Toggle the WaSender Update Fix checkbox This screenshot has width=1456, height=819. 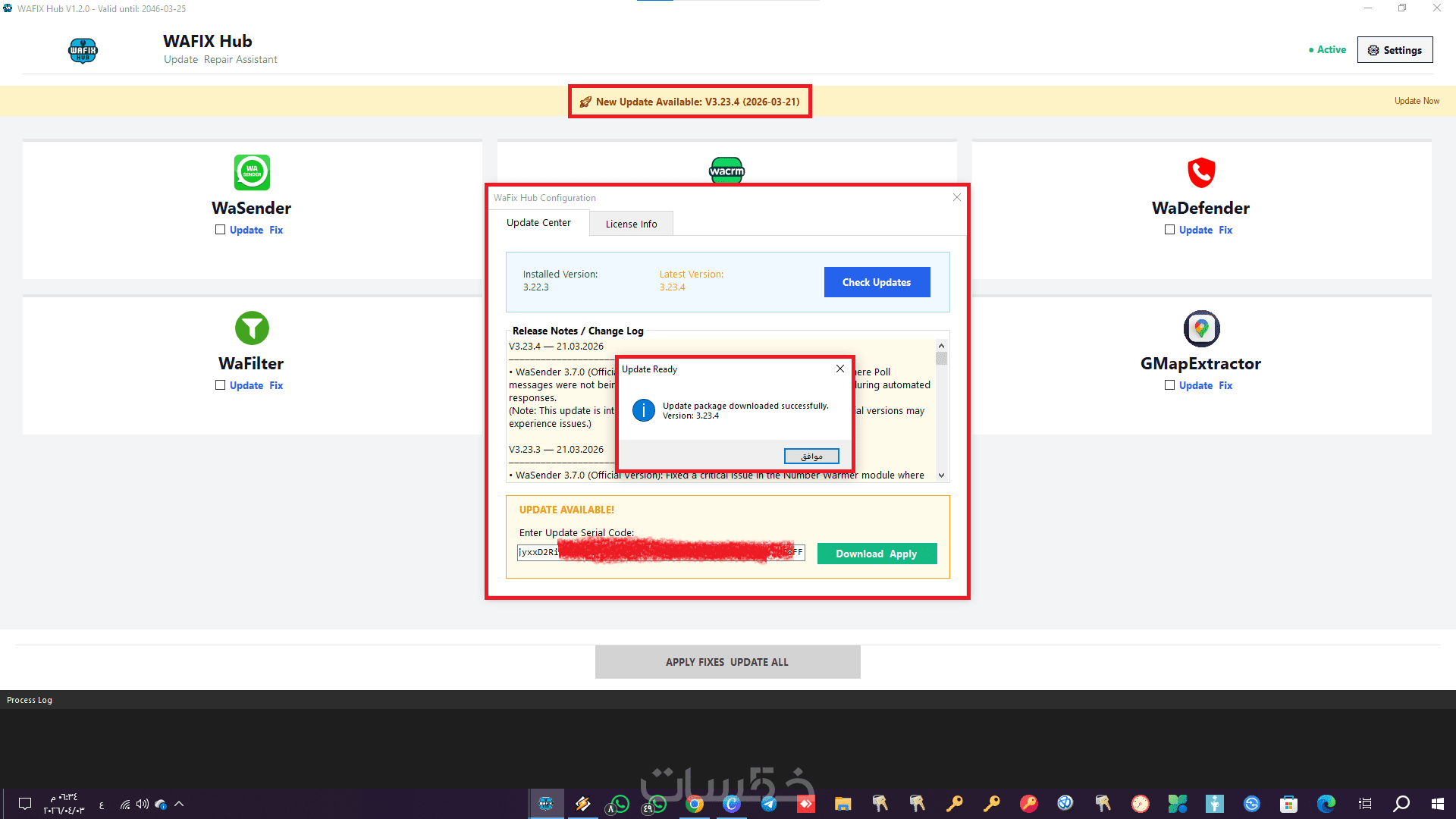click(x=220, y=230)
